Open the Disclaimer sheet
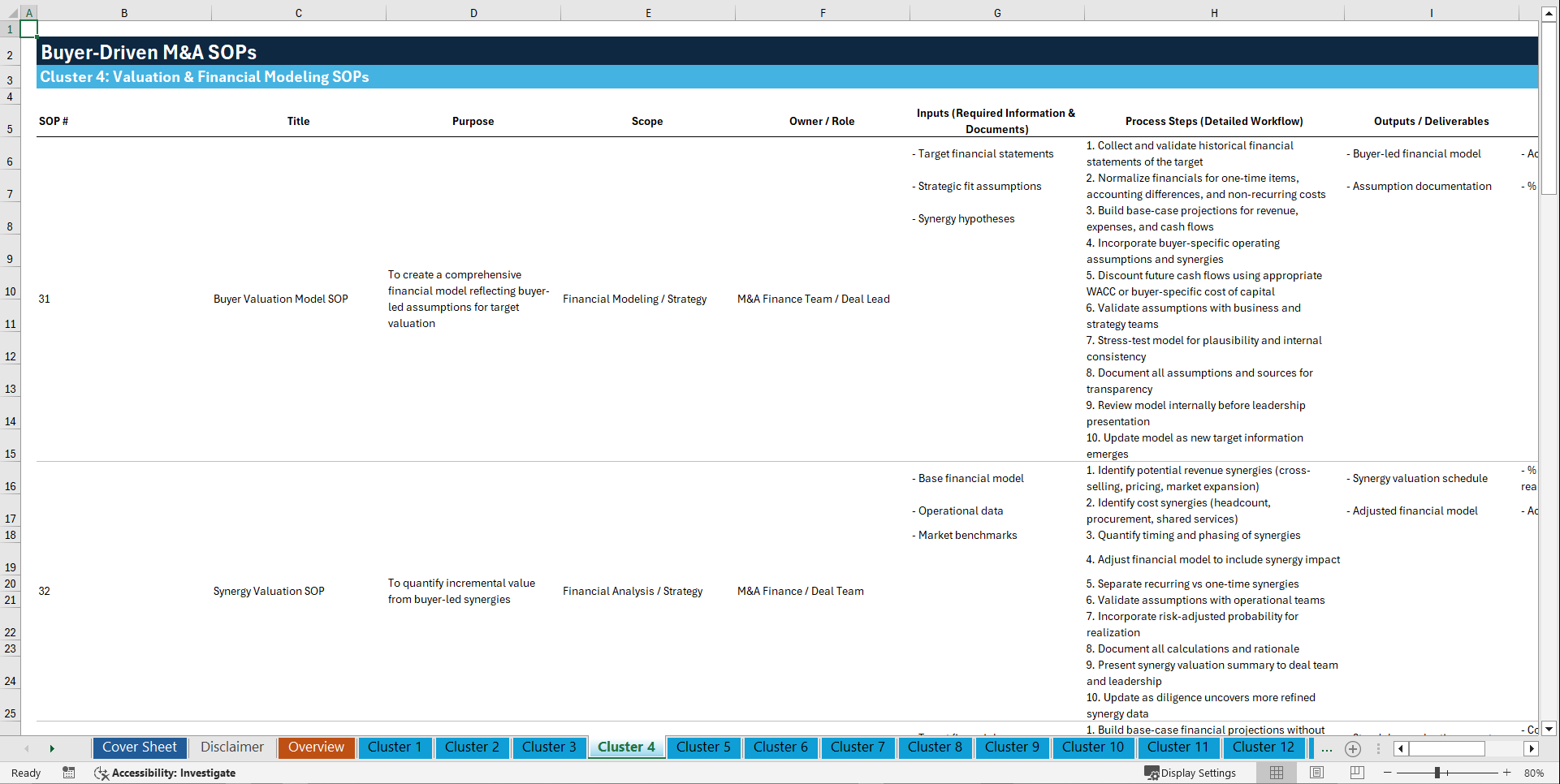This screenshot has width=1560, height=784. 231,747
